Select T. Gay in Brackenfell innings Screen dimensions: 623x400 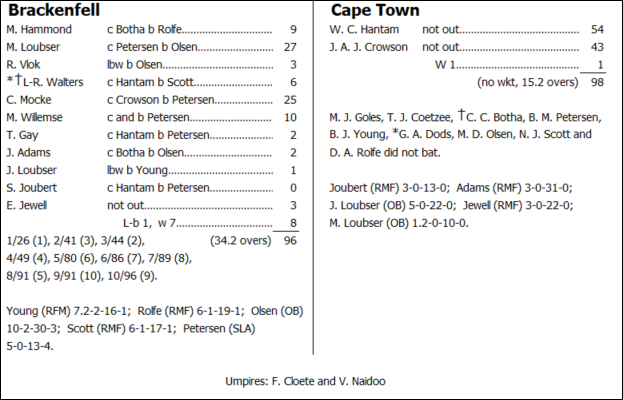[x=23, y=134]
